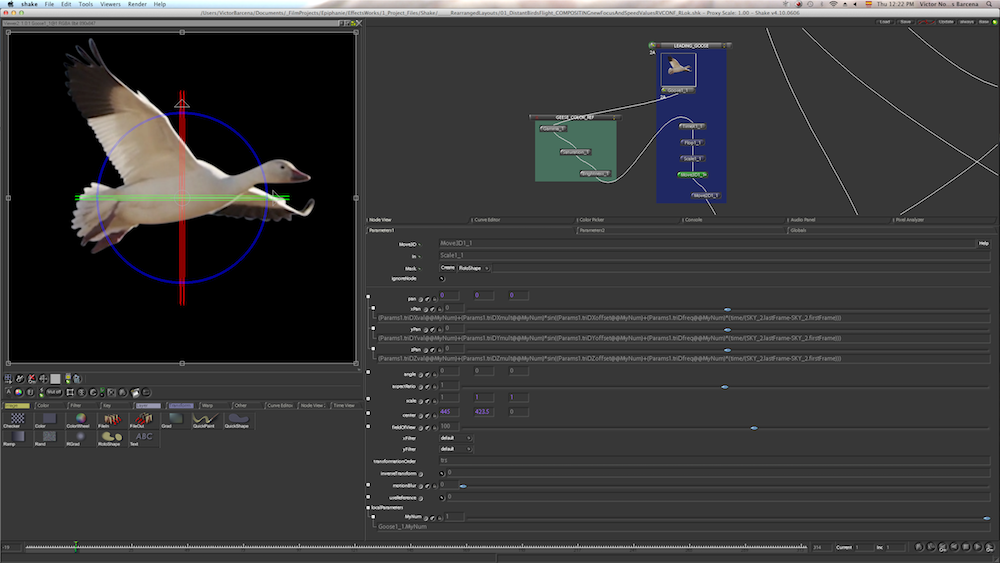Toggle the inverseTransform switch
Viewport: 1000px width, 563px height.
443,472
